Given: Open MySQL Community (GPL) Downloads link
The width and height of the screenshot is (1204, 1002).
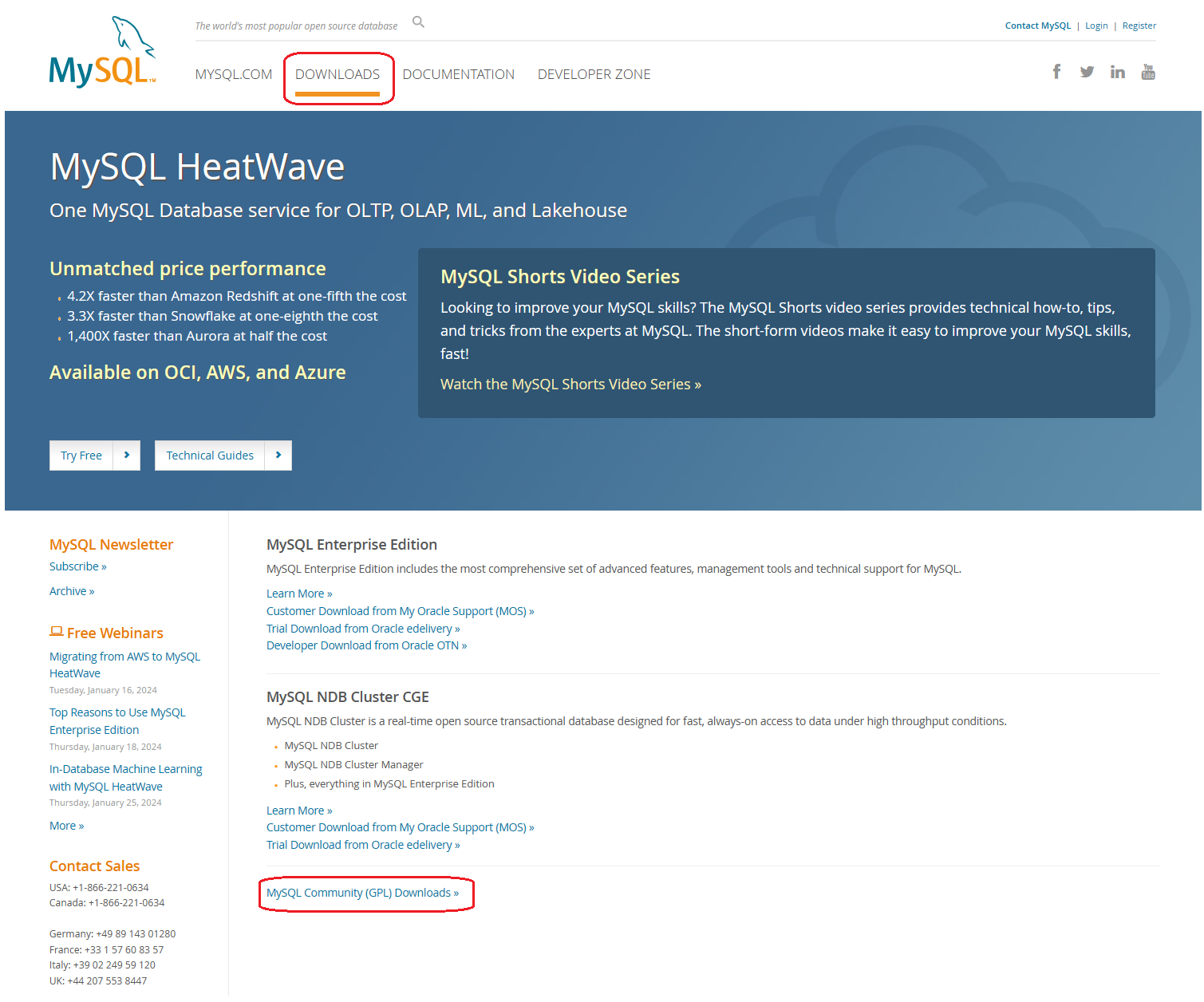Looking at the screenshot, I should click(363, 893).
